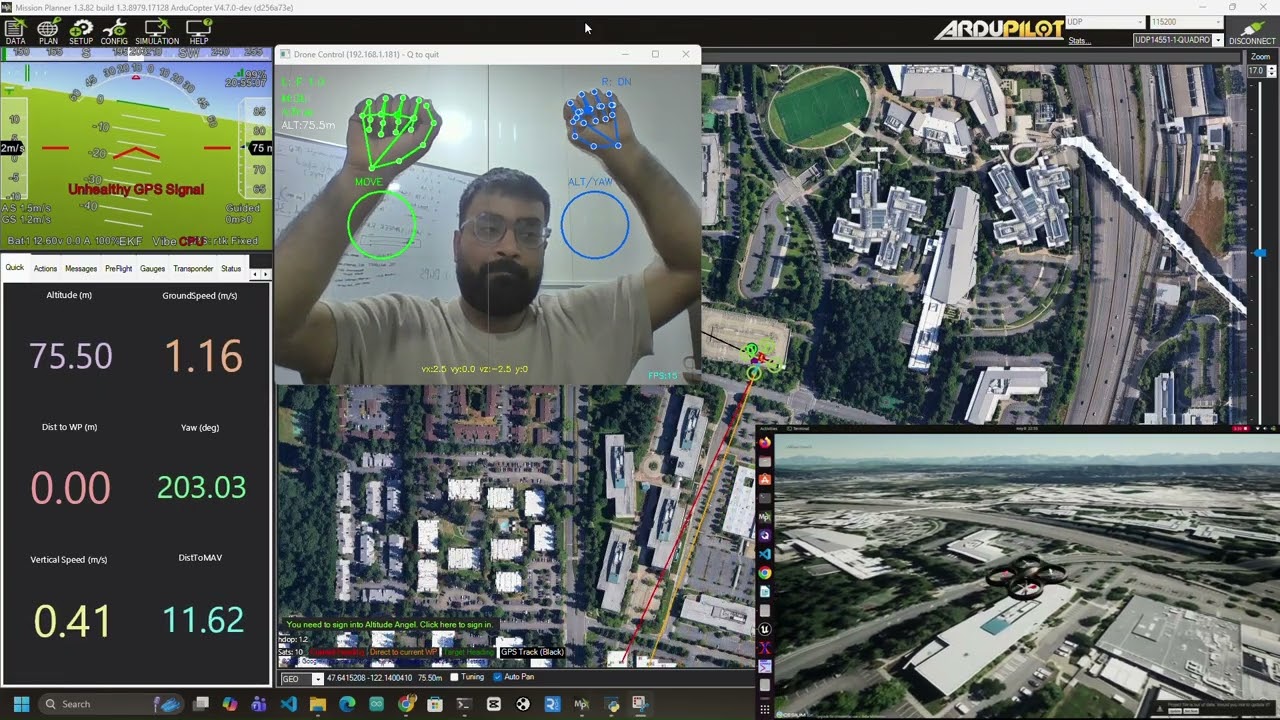The image size is (1280, 720).
Task: Click the DISCONNECT plug icon
Action: tap(1252, 26)
